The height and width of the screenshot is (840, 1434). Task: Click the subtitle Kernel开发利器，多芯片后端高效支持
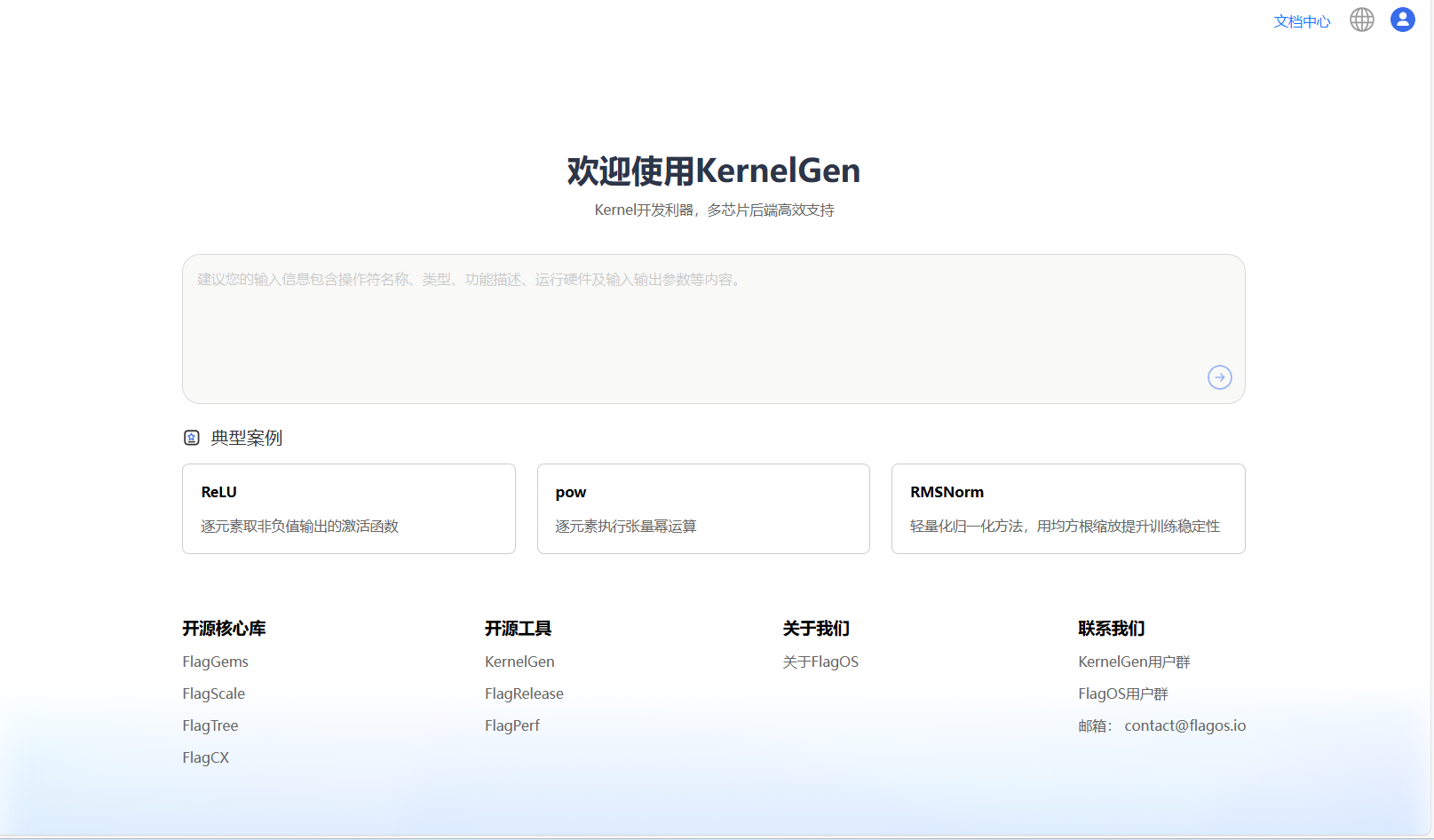(714, 210)
